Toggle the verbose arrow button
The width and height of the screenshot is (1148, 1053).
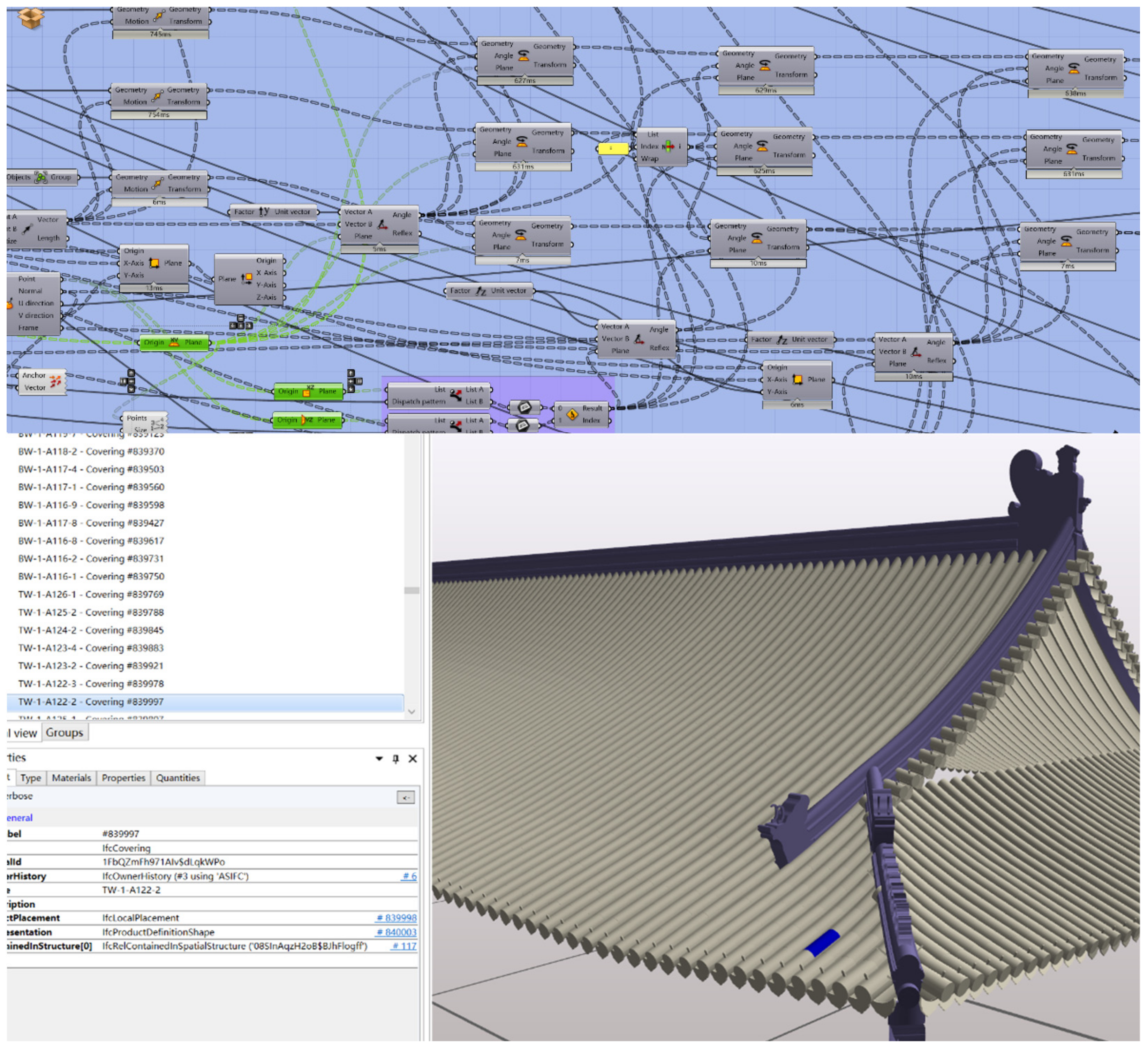tap(405, 798)
